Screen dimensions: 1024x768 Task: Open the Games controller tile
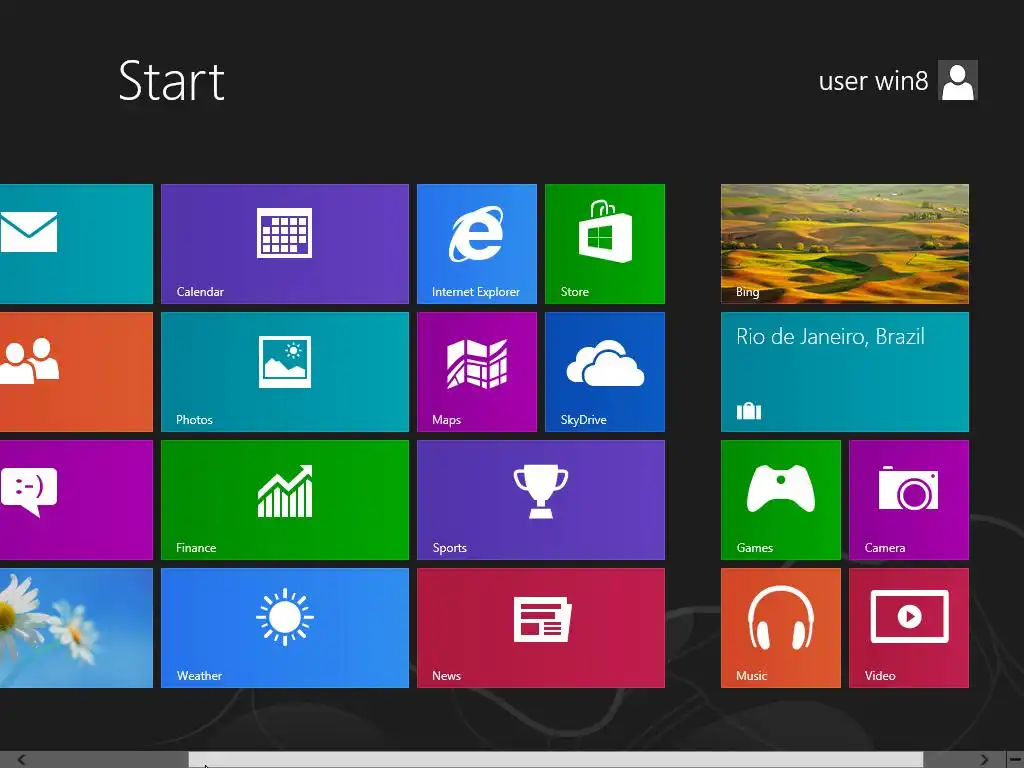[x=780, y=500]
